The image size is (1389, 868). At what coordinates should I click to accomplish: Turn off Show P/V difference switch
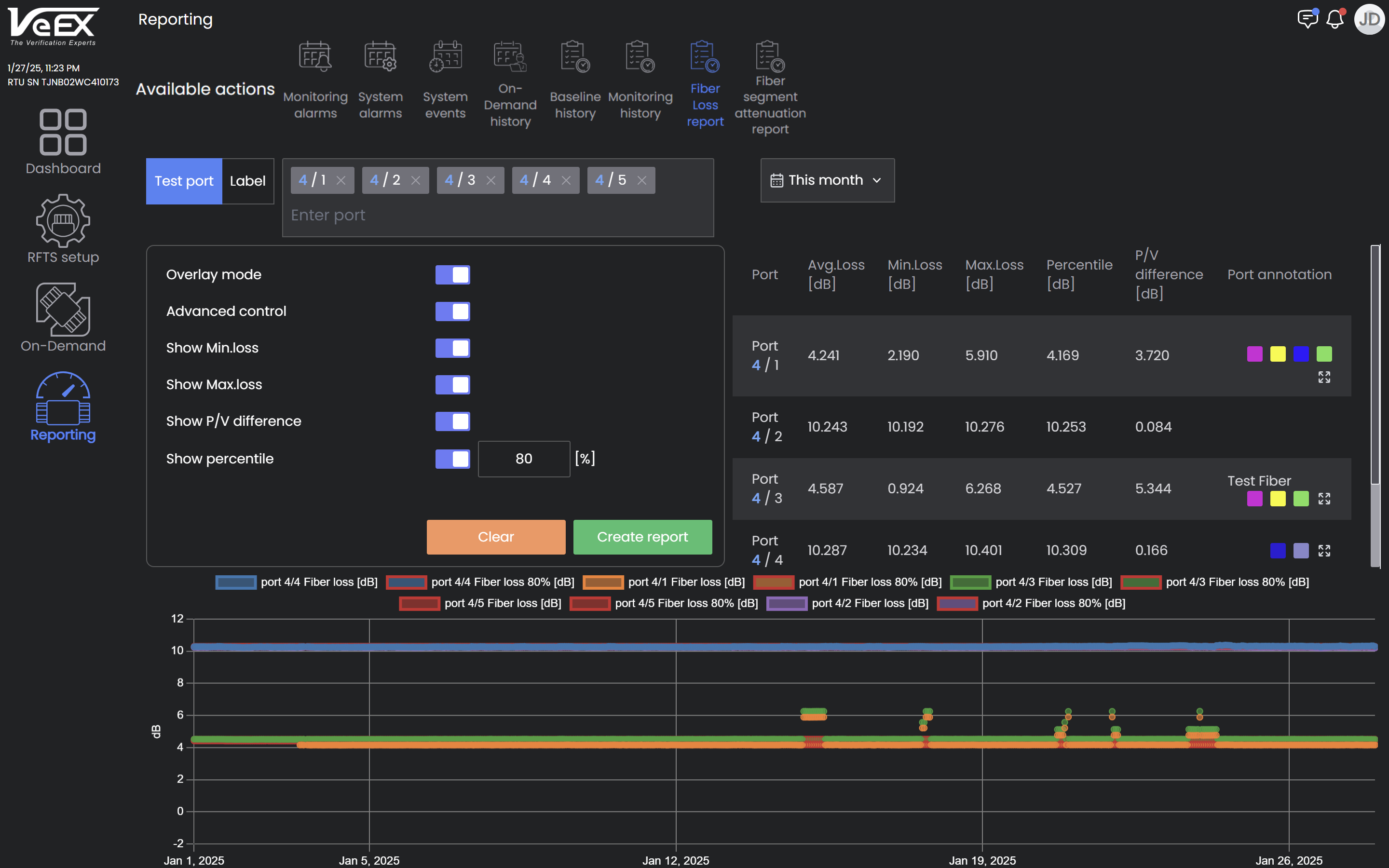452,421
